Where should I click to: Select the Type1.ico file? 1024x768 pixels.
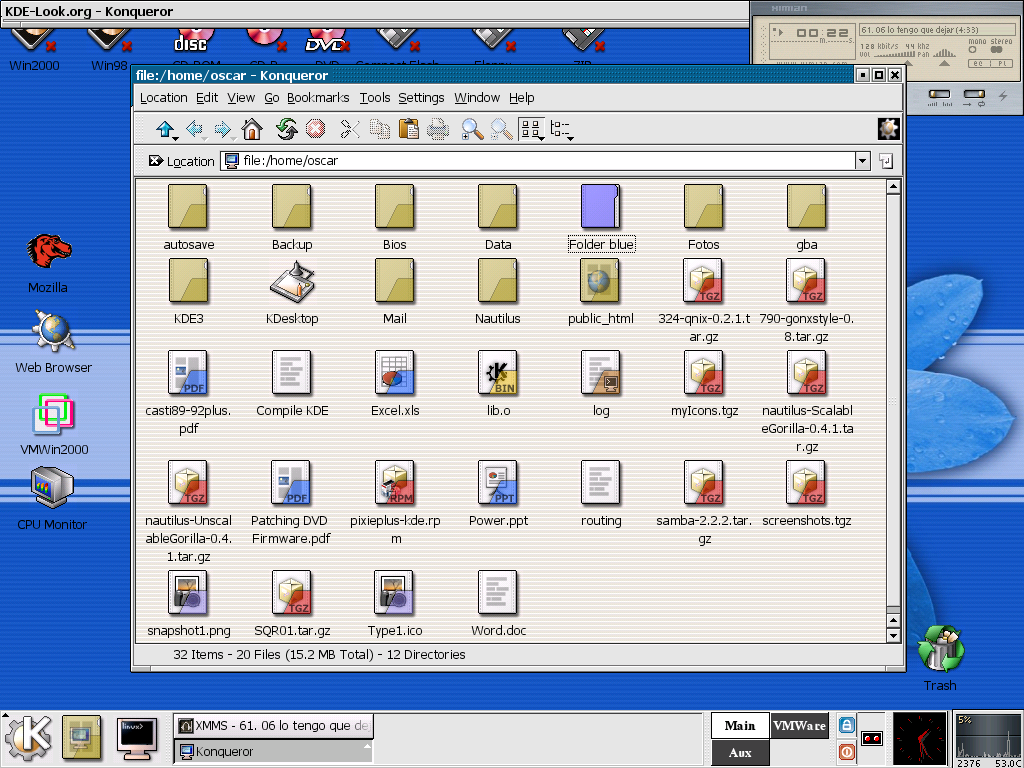(x=394, y=593)
